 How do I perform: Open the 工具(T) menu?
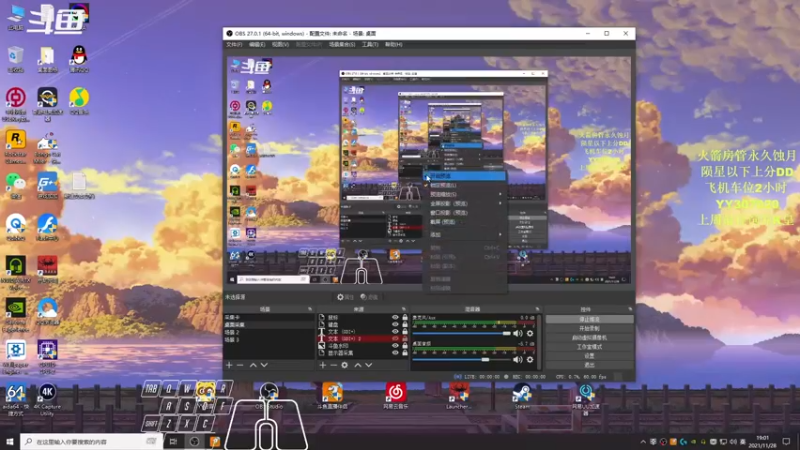click(x=370, y=45)
